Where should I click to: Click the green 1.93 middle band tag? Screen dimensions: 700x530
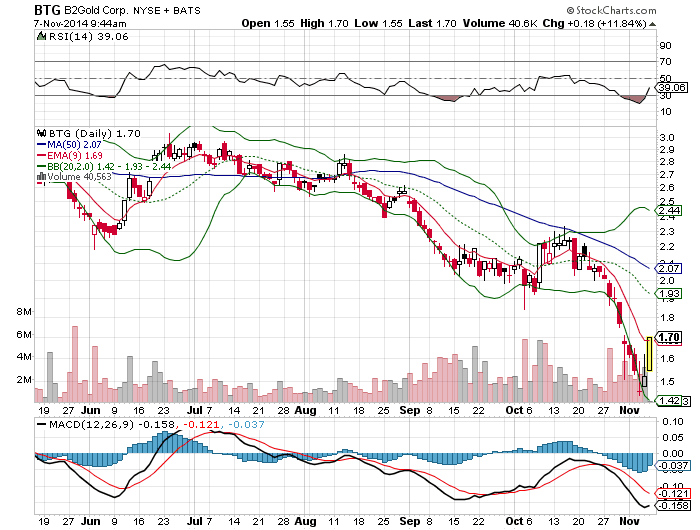point(669,293)
